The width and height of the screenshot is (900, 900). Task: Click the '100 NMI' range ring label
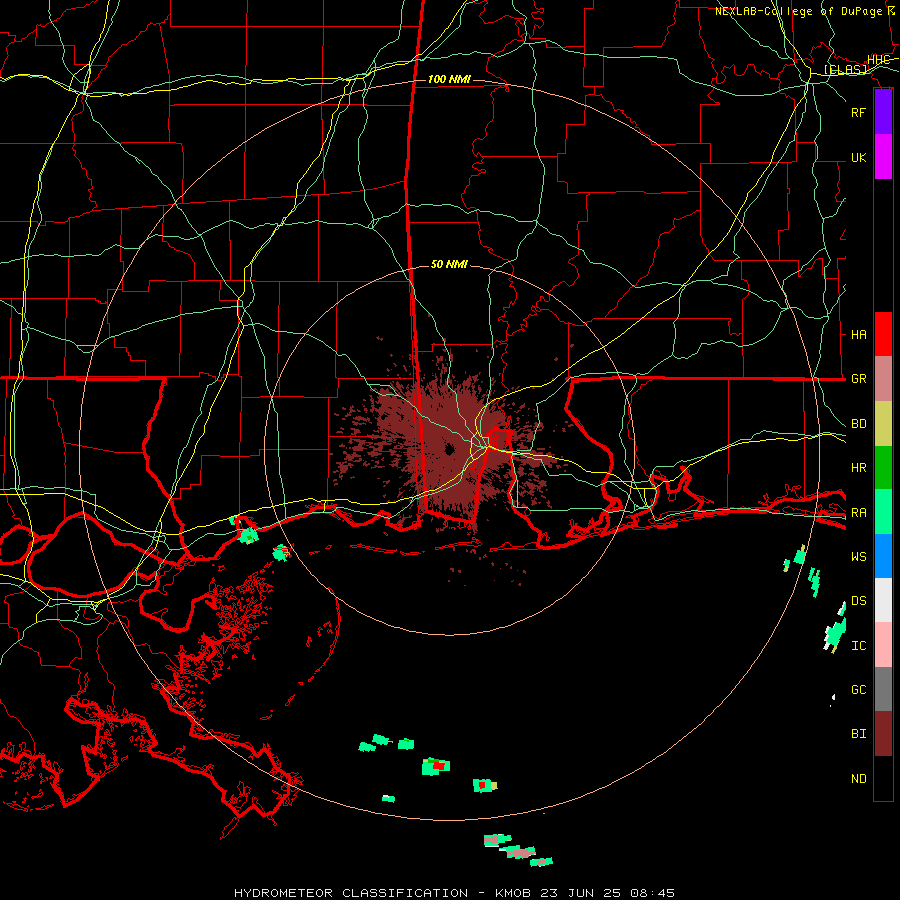coord(449,79)
